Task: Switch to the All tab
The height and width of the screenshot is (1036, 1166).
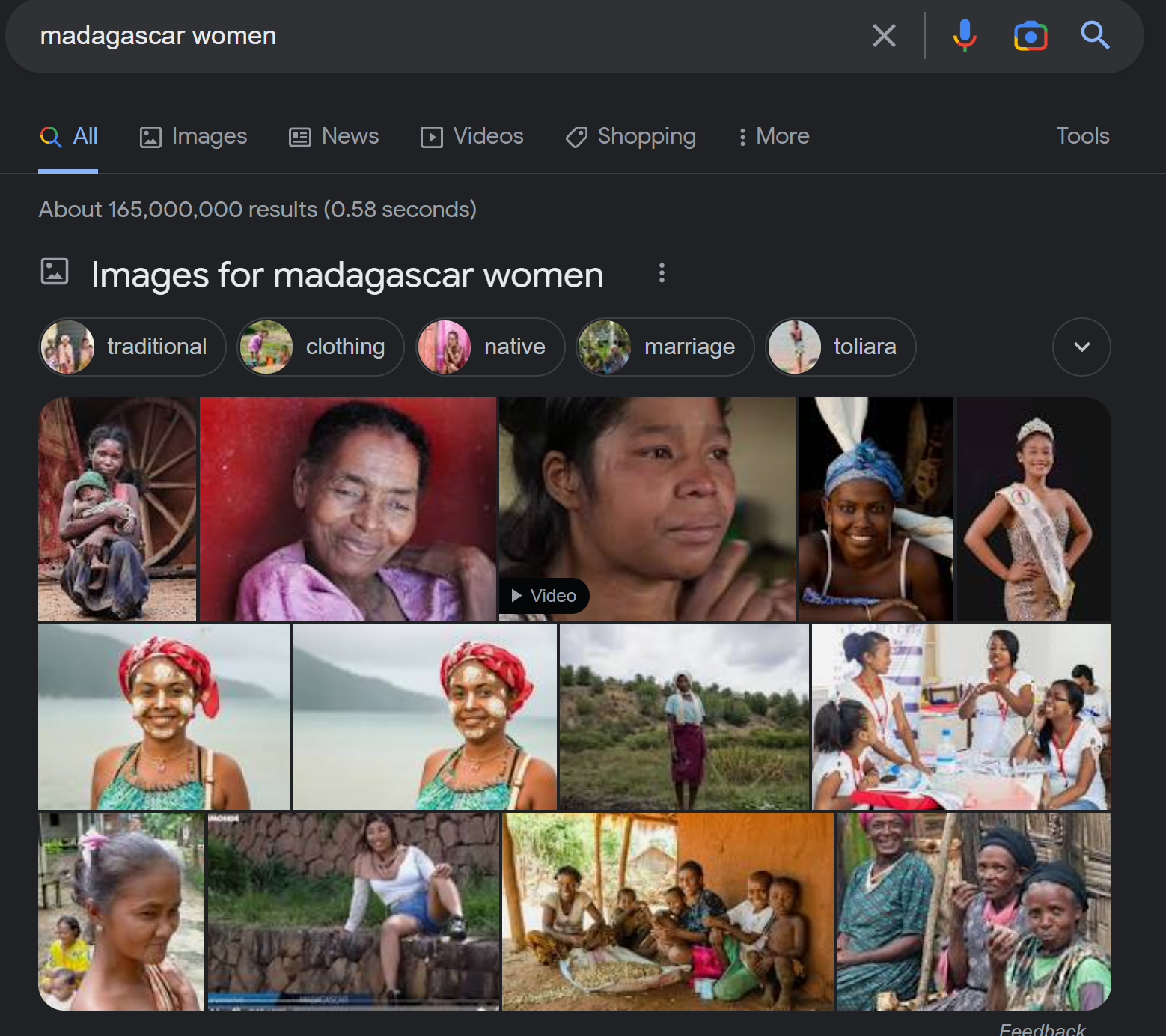Action: (68, 136)
